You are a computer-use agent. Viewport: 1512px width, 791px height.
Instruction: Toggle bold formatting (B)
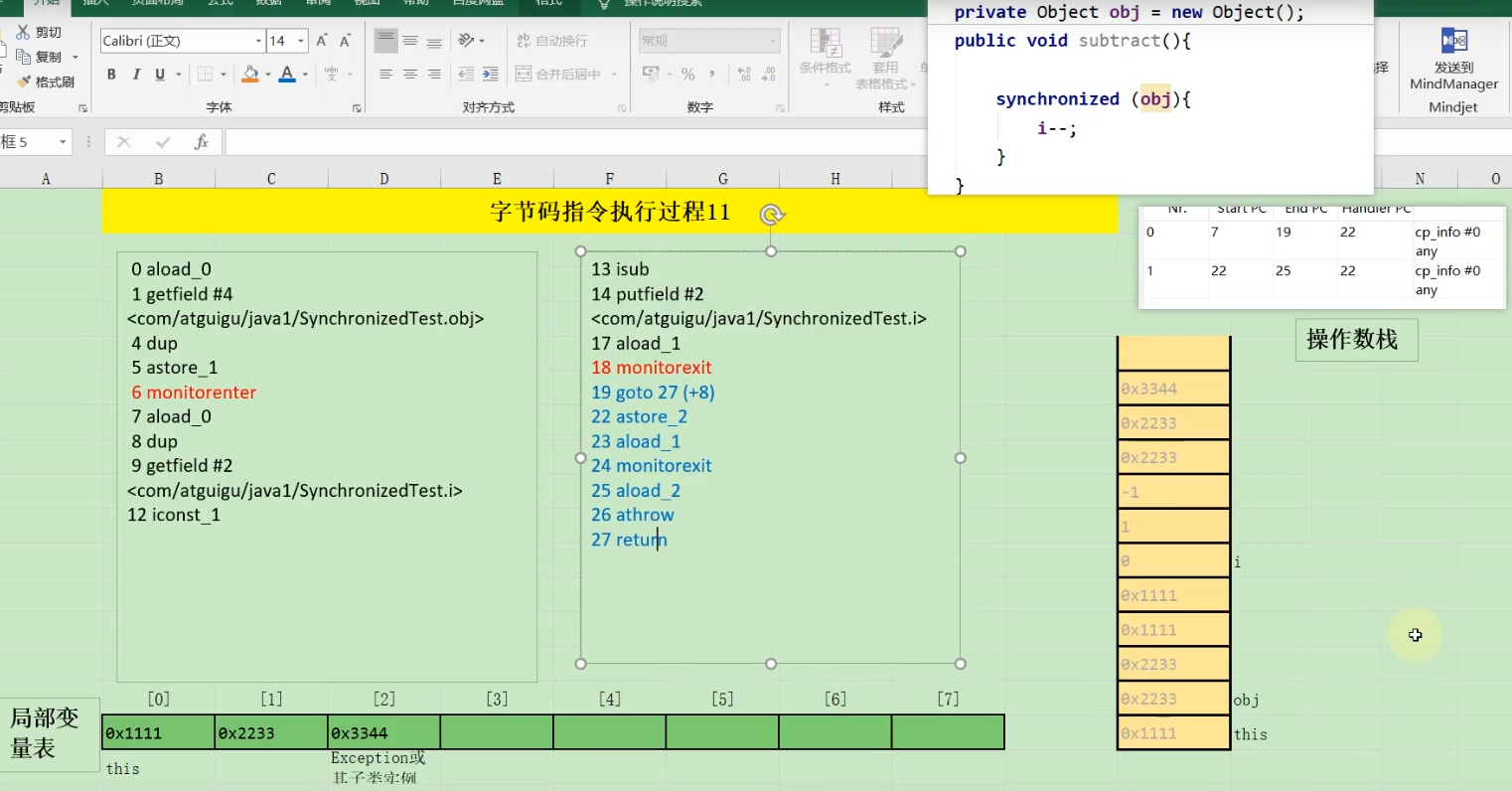(111, 75)
